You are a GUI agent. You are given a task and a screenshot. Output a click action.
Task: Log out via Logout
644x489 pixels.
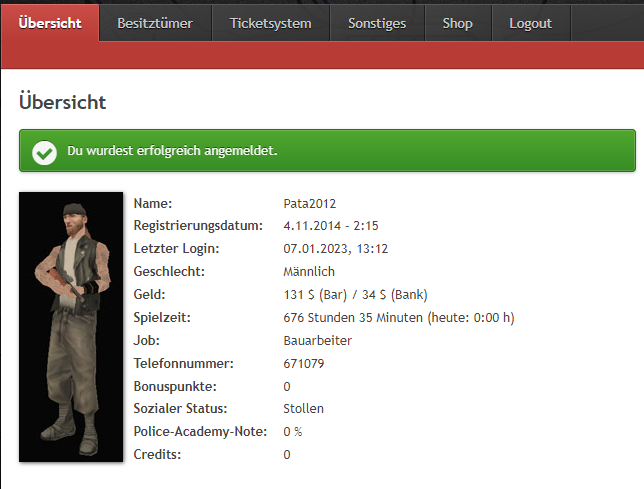pyautogui.click(x=531, y=23)
